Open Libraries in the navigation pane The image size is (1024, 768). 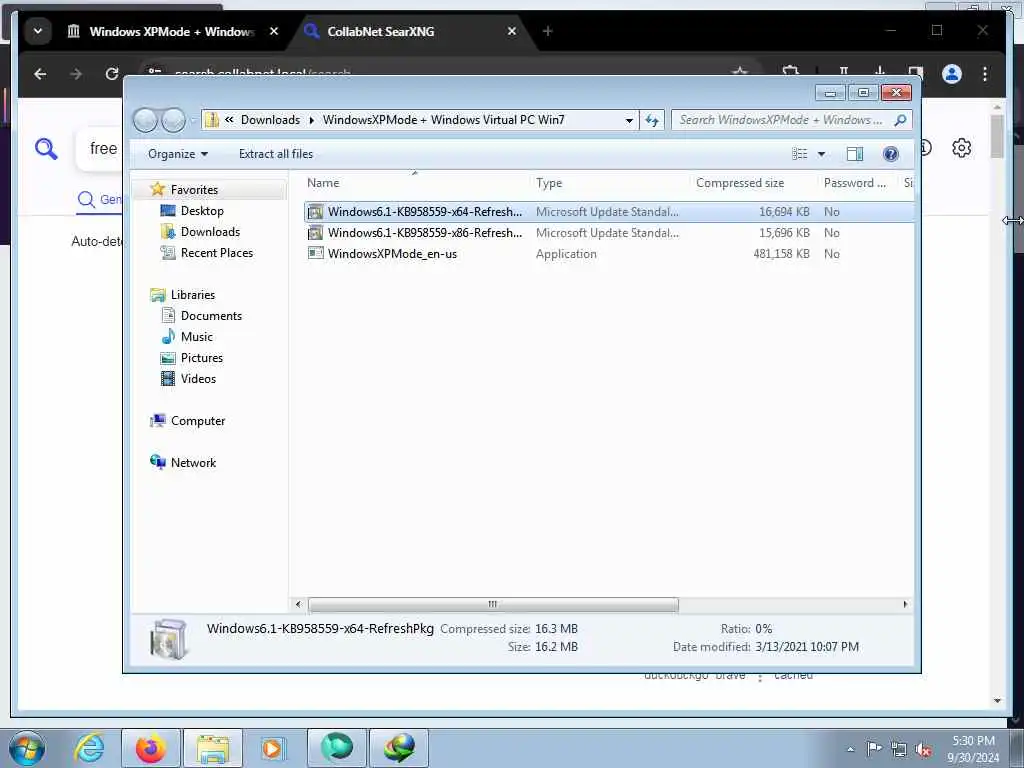[193, 295]
